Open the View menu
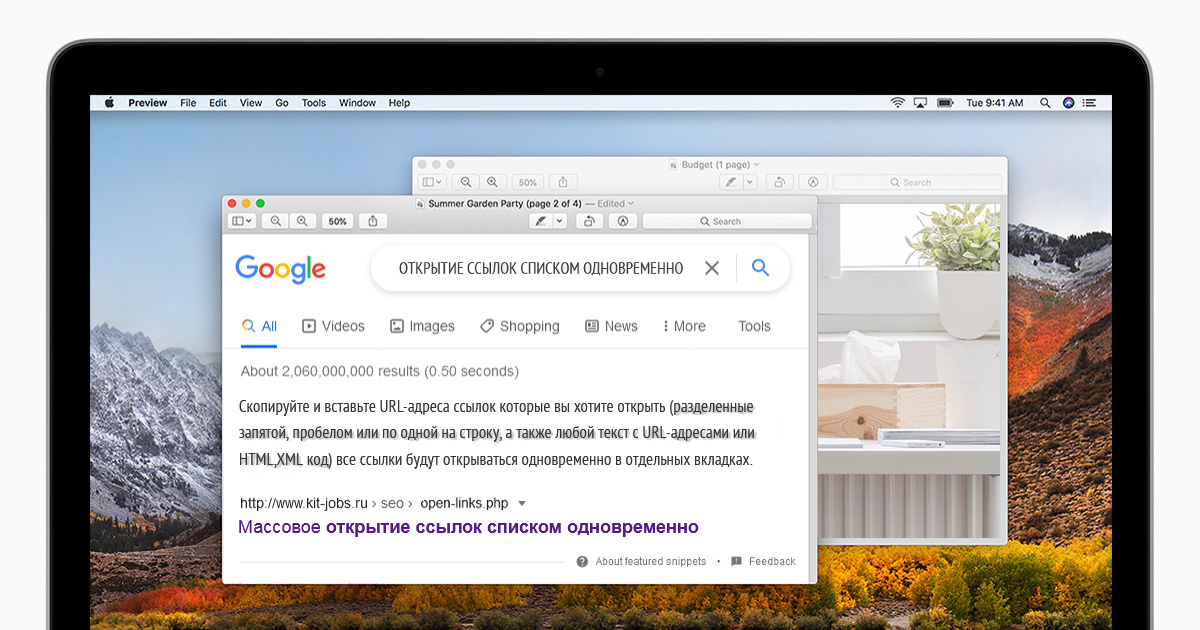 (x=251, y=103)
